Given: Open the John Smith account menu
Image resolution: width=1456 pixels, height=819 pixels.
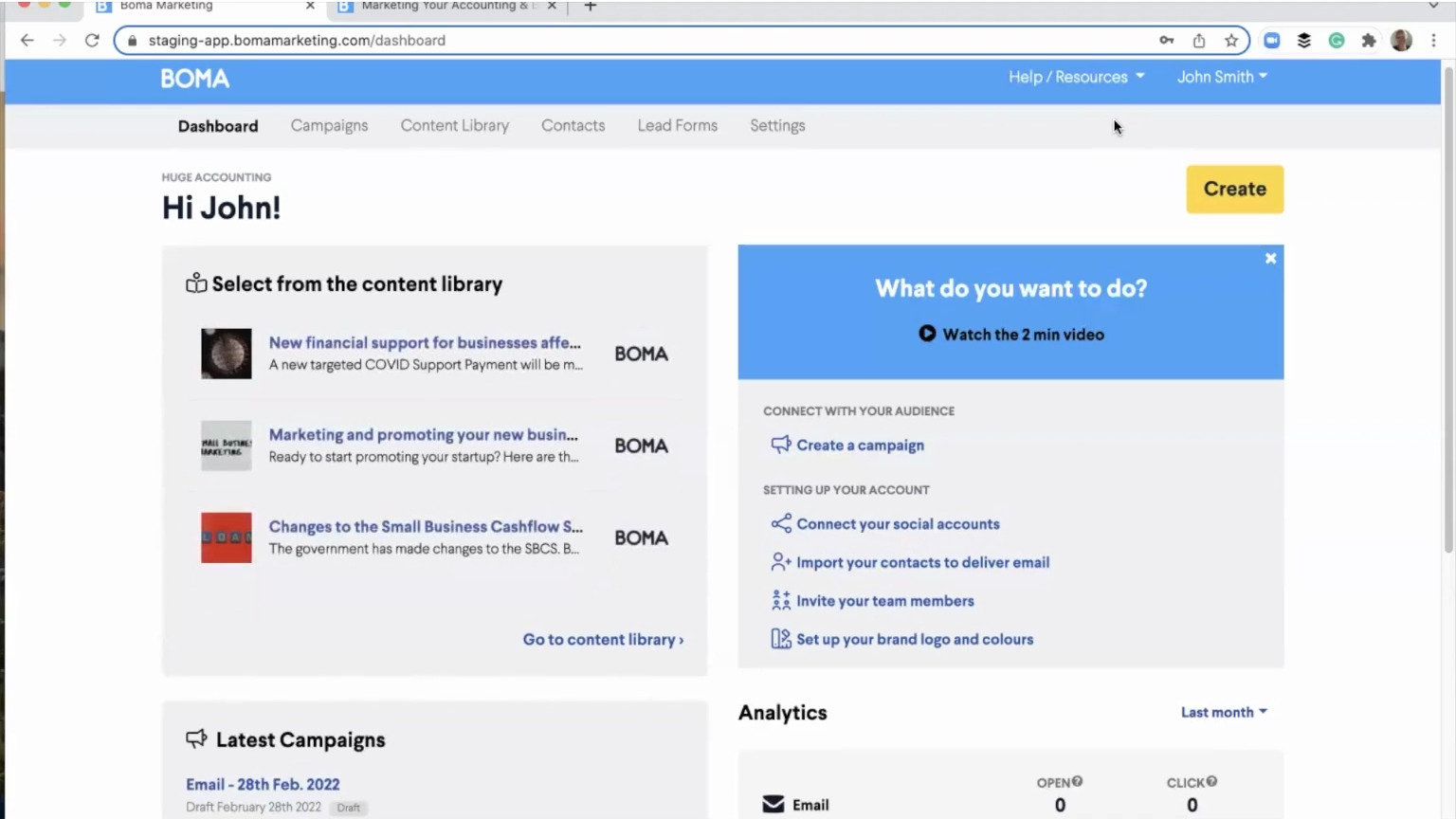Looking at the screenshot, I should point(1221,77).
